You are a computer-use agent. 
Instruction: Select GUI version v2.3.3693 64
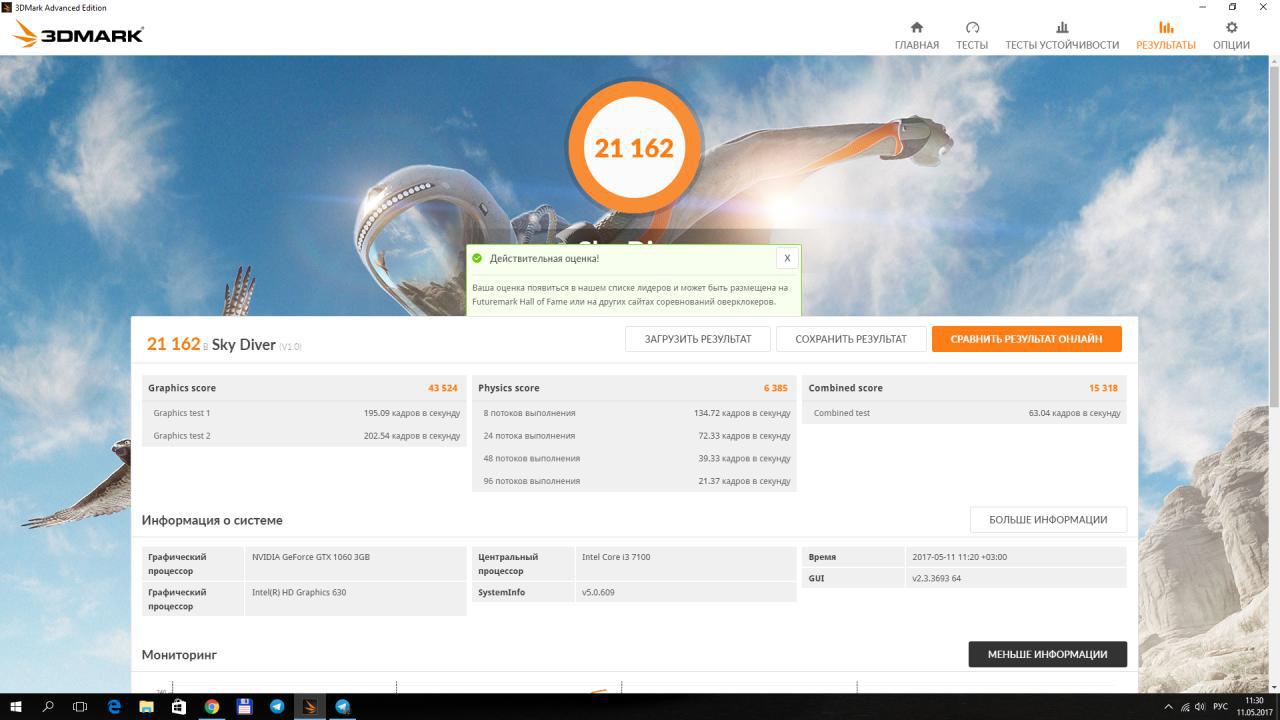[x=936, y=578]
